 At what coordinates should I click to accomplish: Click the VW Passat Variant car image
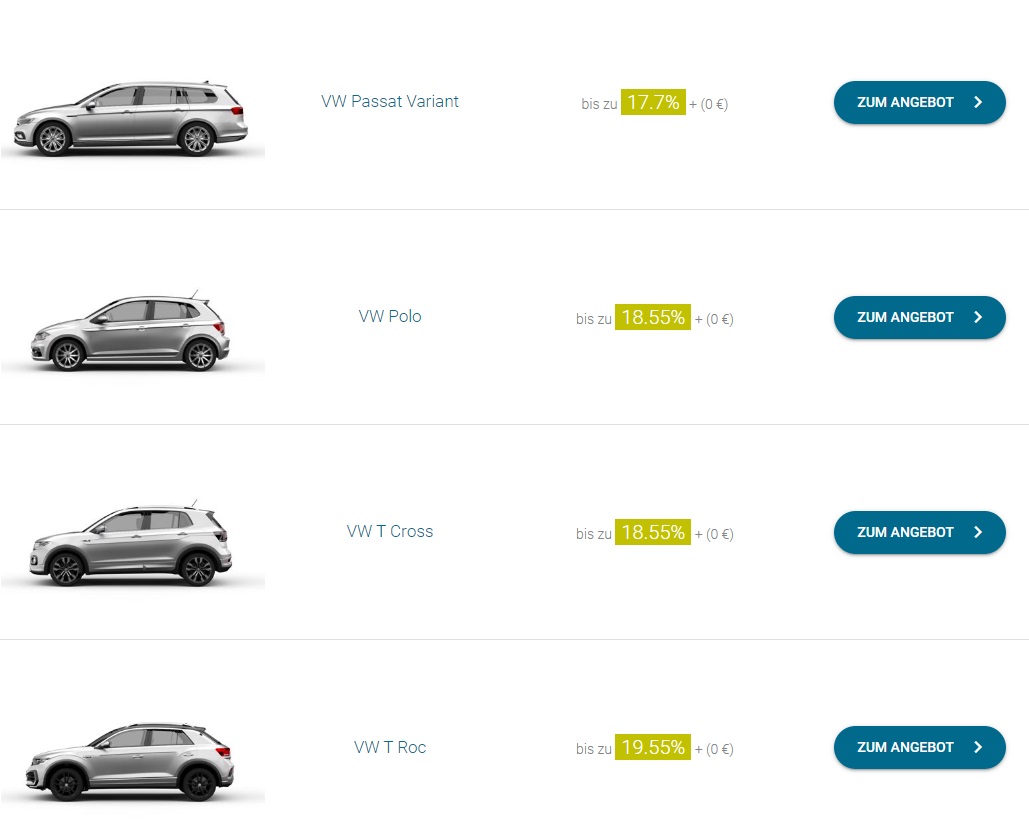tap(130, 118)
